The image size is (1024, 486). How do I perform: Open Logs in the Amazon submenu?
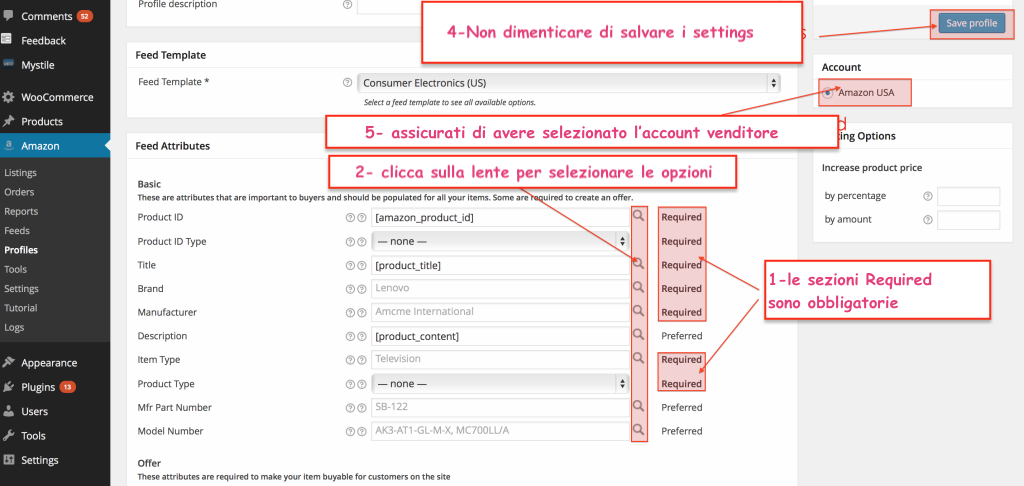coord(14,327)
